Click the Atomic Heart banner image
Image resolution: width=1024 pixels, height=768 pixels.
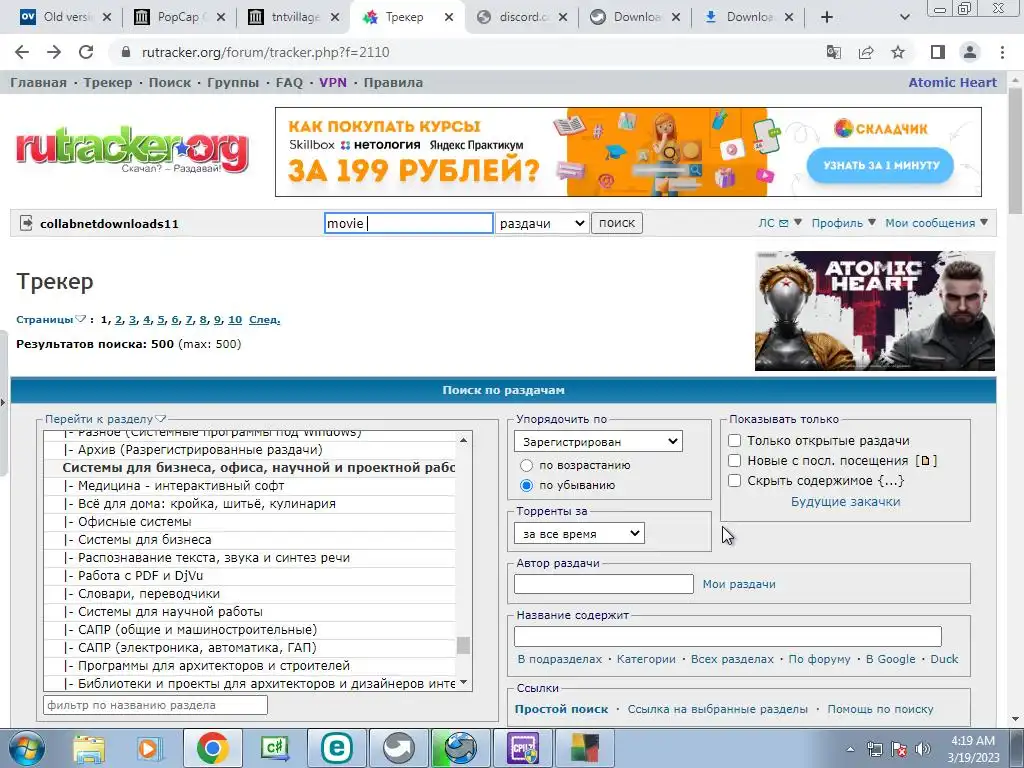(874, 311)
